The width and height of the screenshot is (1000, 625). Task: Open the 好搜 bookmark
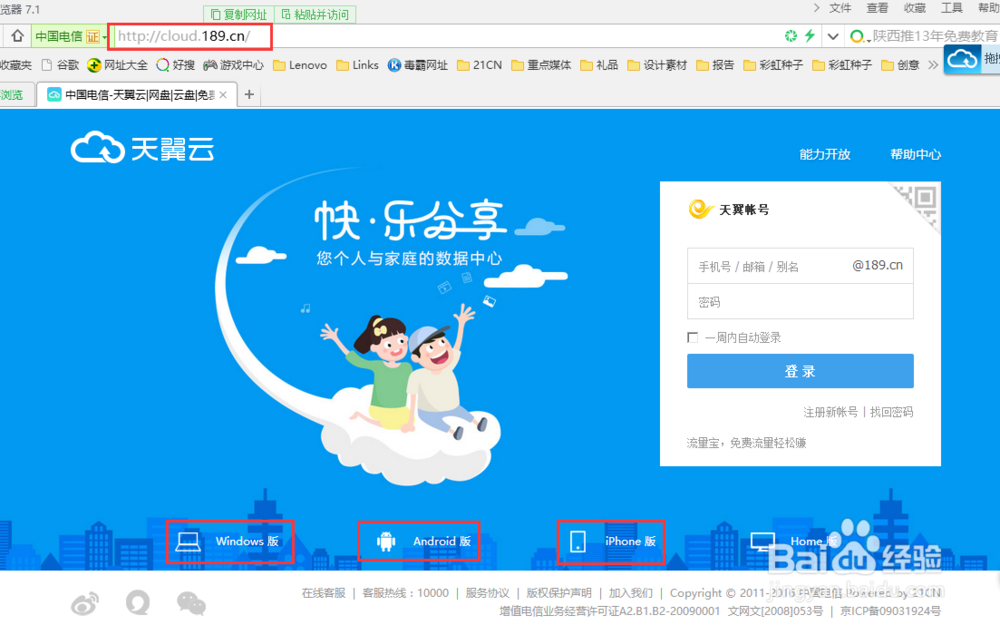(175, 65)
